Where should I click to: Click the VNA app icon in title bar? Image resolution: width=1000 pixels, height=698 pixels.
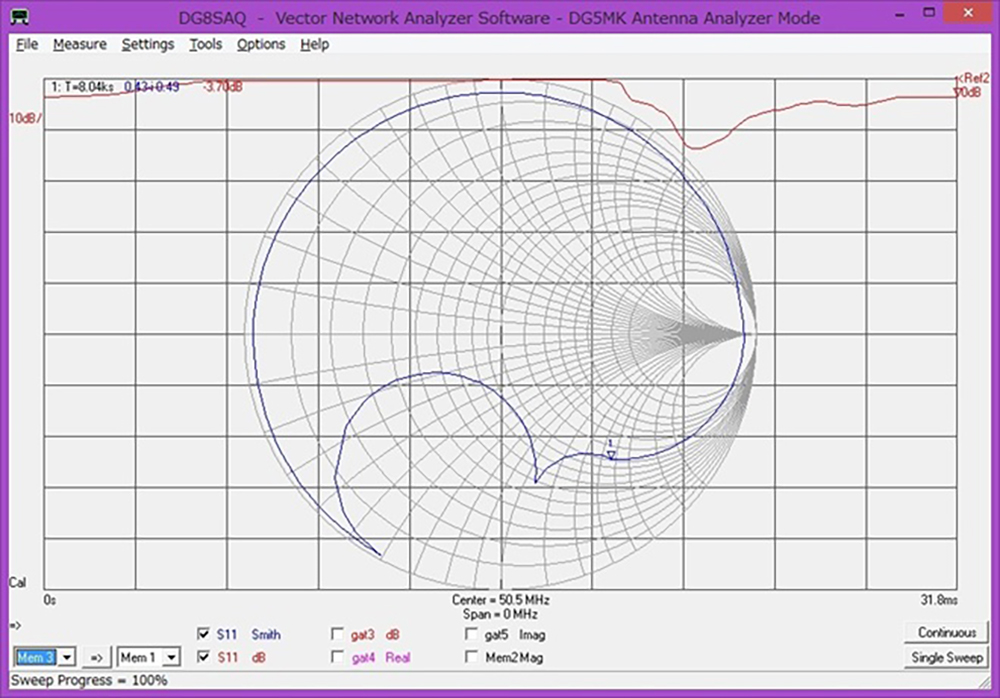(19, 17)
